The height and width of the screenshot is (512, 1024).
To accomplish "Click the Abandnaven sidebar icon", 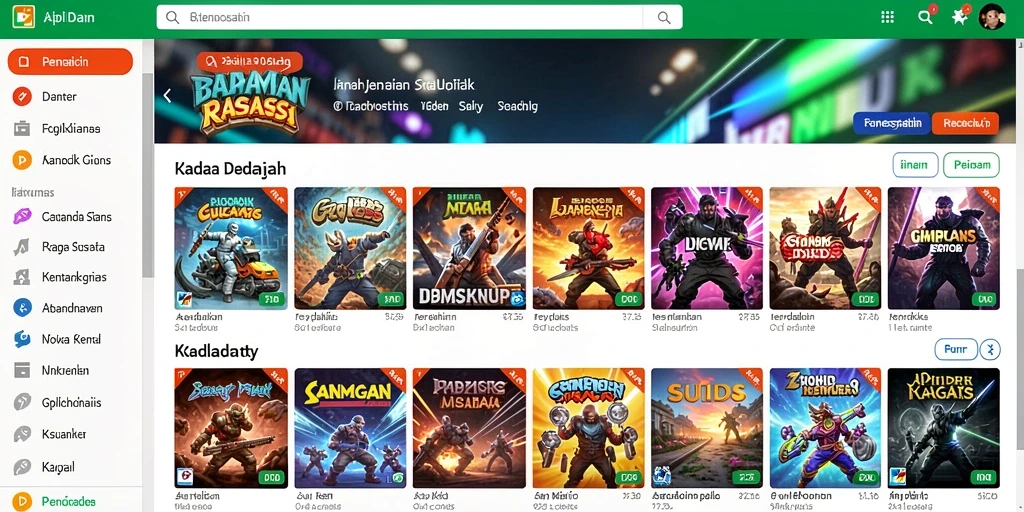I will pyautogui.click(x=22, y=308).
